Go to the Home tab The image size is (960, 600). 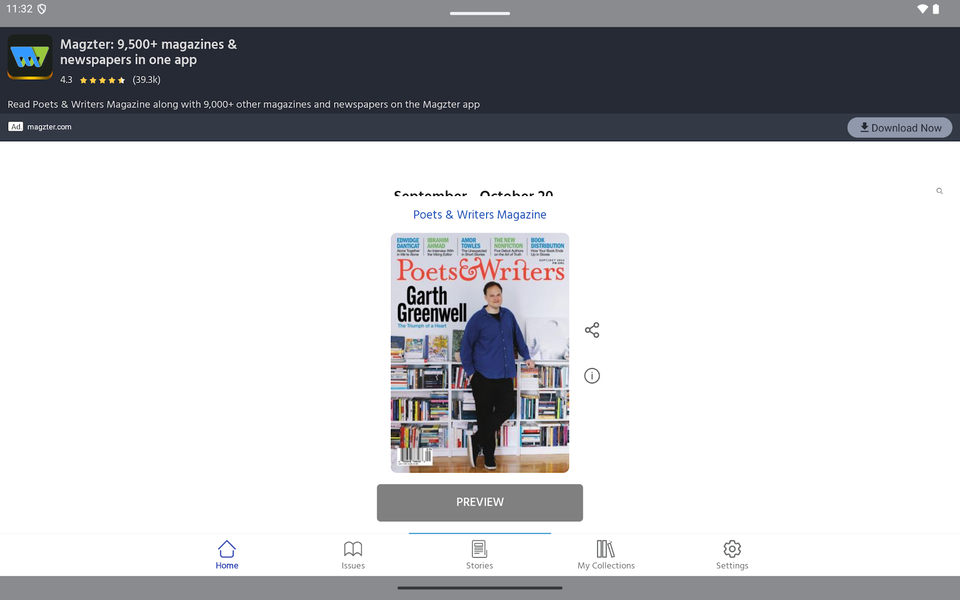pyautogui.click(x=227, y=555)
